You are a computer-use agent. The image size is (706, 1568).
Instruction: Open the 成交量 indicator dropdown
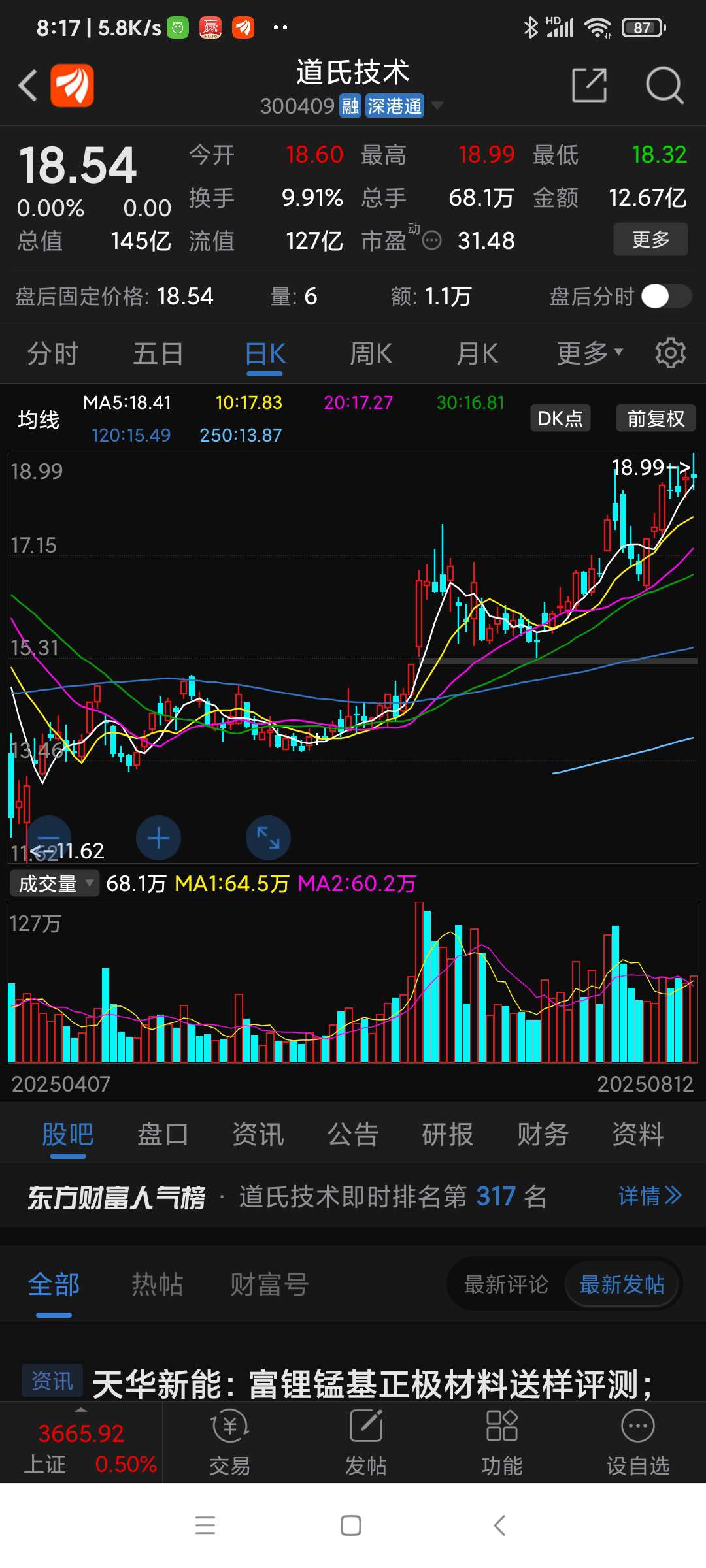coord(55,883)
